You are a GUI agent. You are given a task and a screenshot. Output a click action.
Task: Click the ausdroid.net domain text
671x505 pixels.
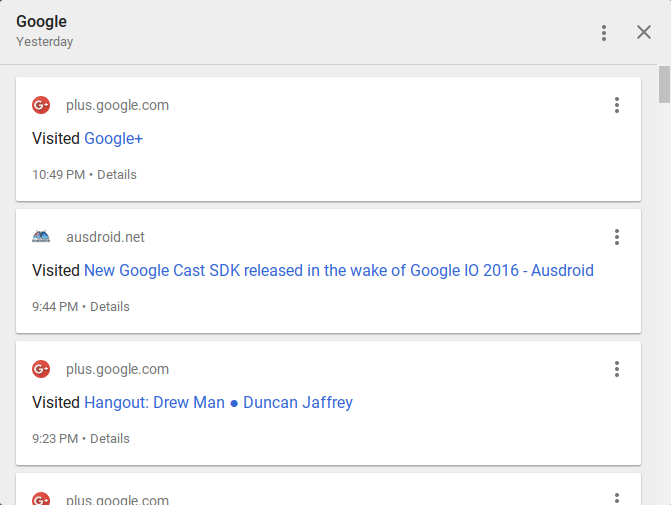click(105, 237)
